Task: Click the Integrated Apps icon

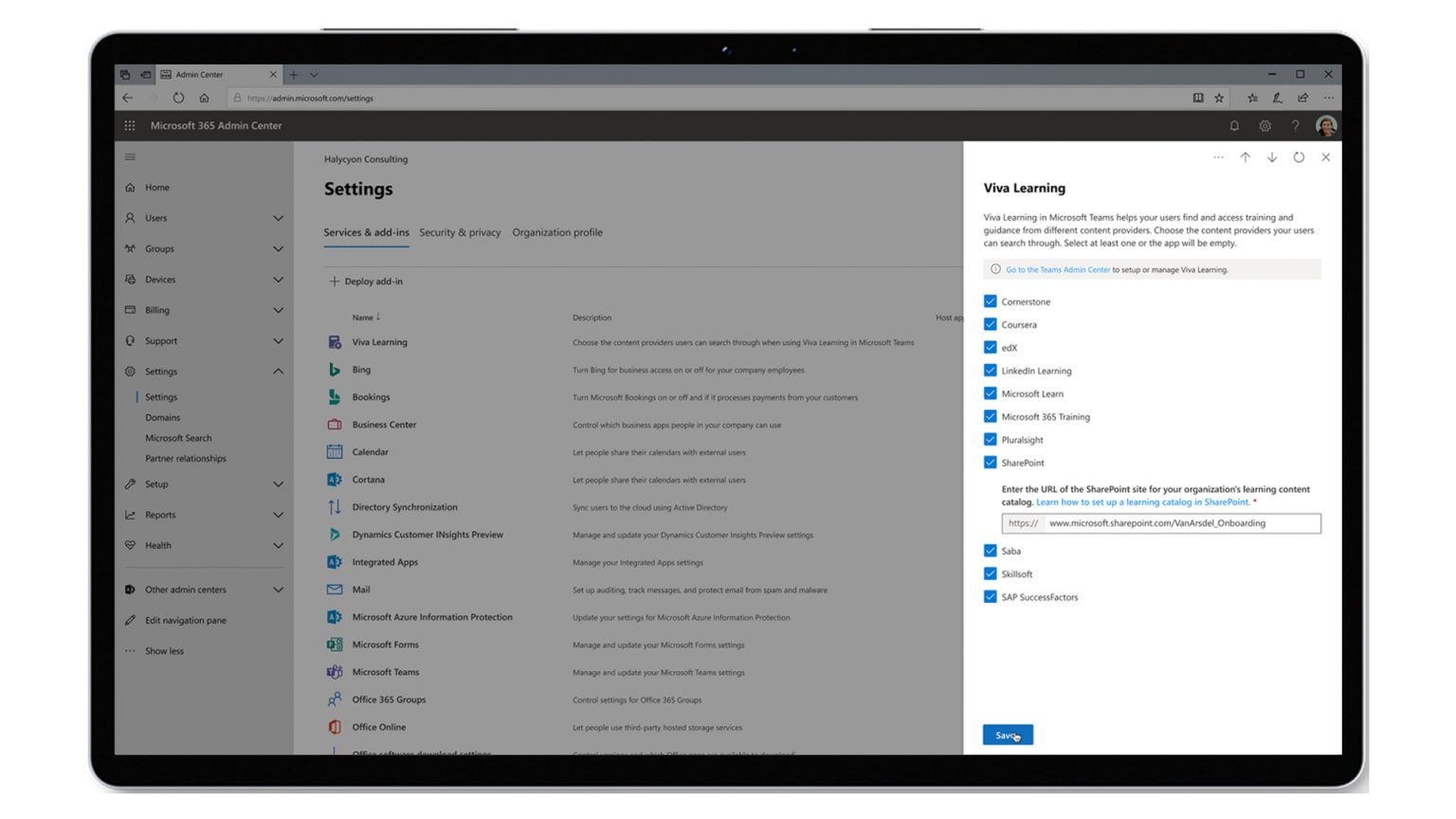Action: [x=335, y=562]
